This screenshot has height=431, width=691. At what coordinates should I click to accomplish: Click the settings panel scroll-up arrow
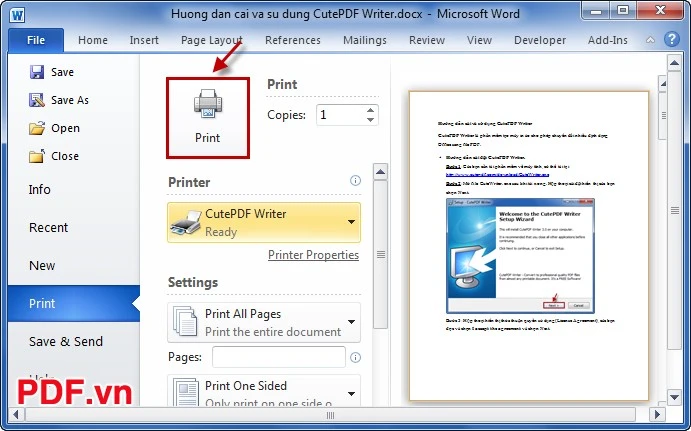[x=380, y=172]
